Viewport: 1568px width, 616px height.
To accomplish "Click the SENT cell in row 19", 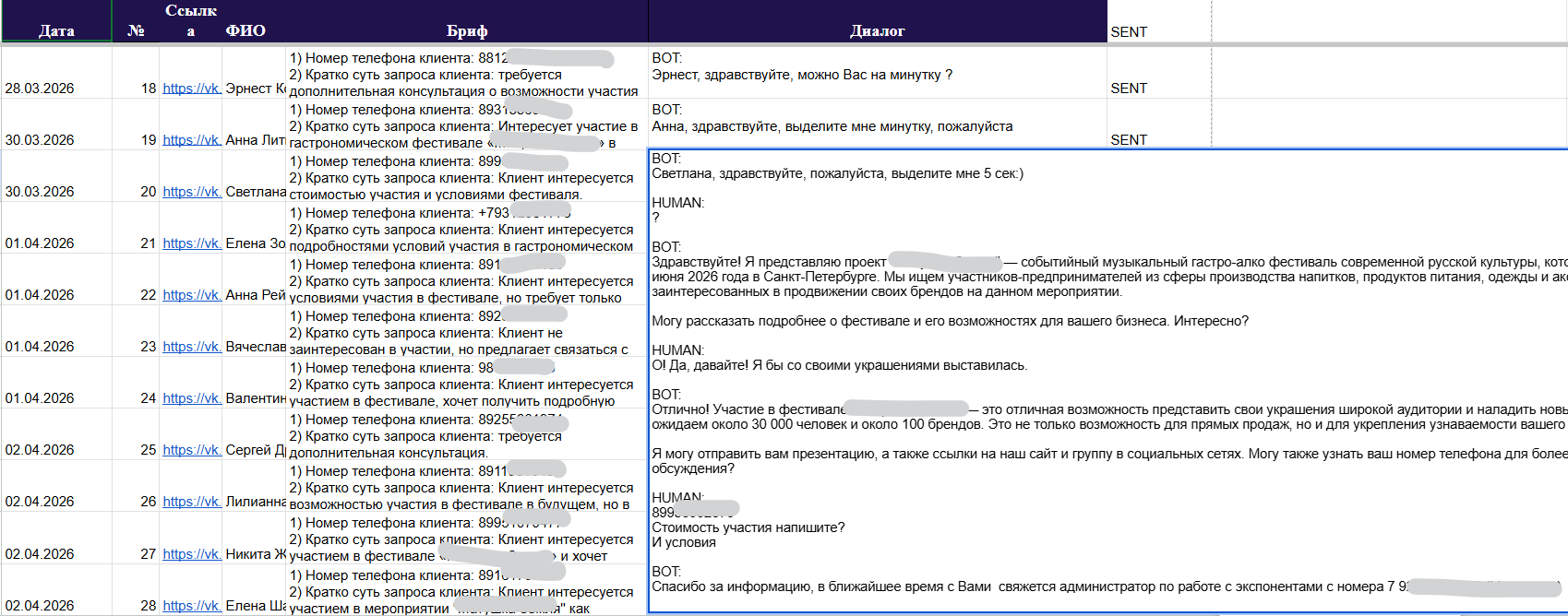I will pos(1159,124).
